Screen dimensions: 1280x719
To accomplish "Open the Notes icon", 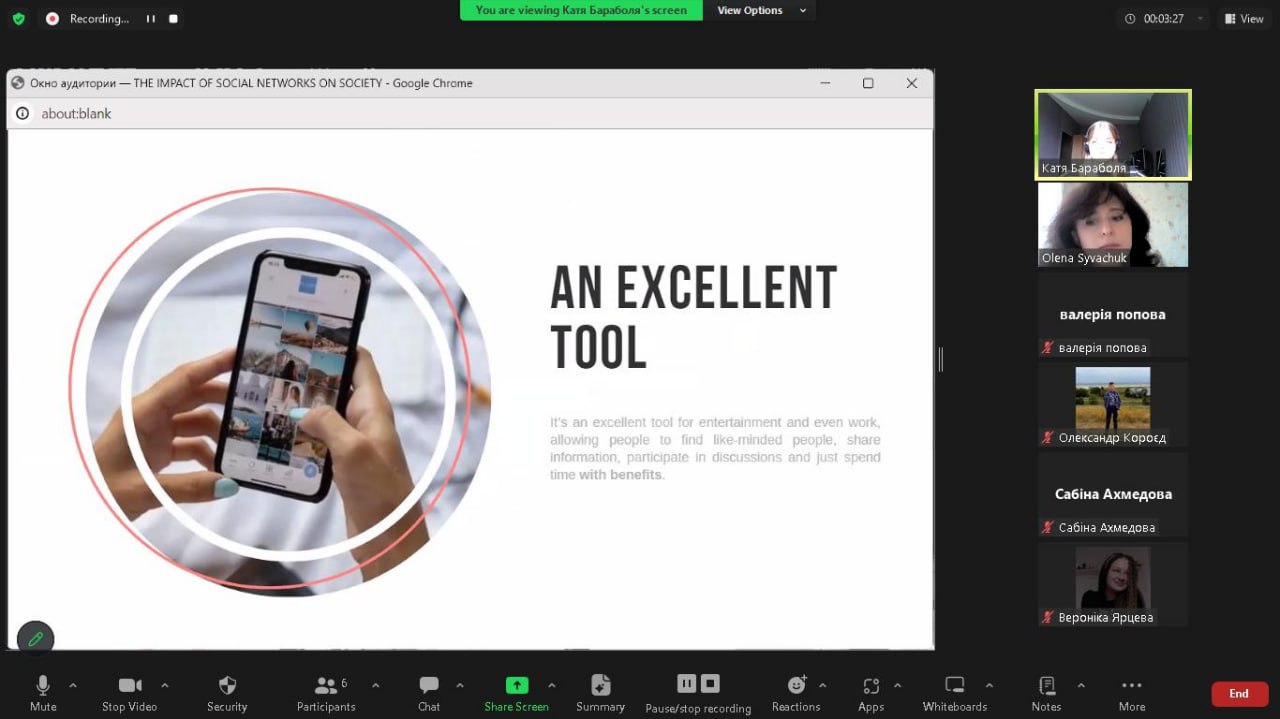I will (1046, 686).
